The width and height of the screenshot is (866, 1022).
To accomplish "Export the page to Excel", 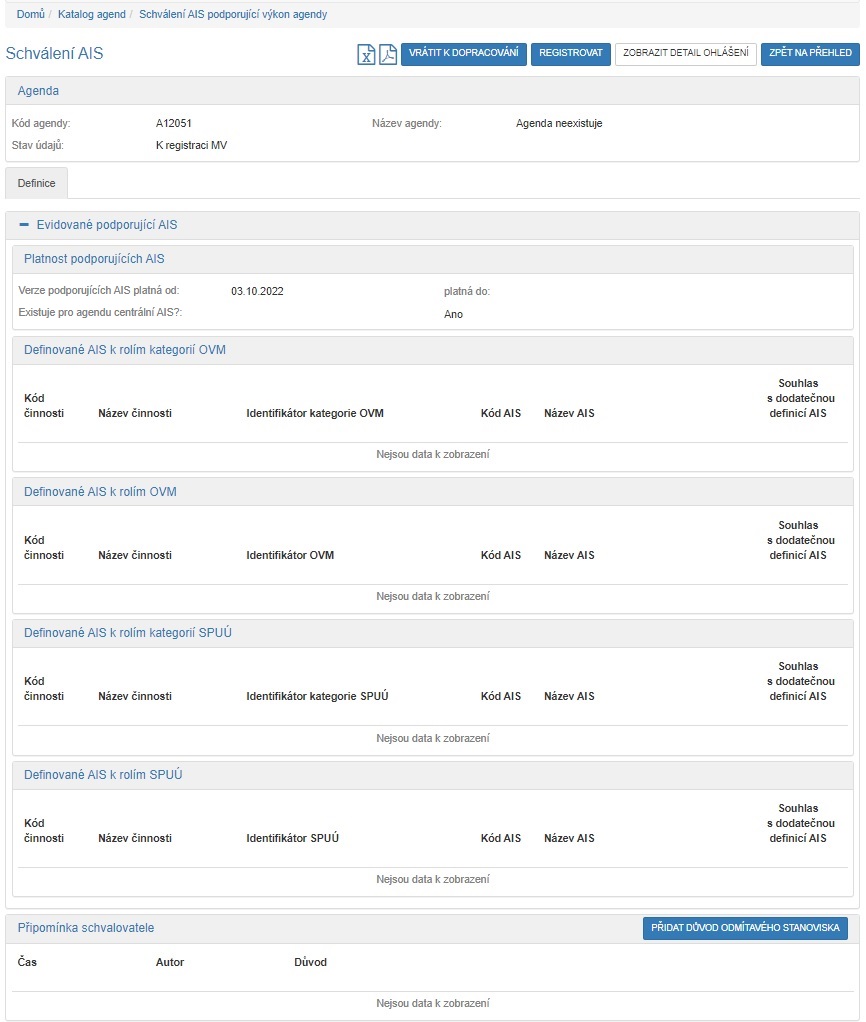I will point(366,54).
